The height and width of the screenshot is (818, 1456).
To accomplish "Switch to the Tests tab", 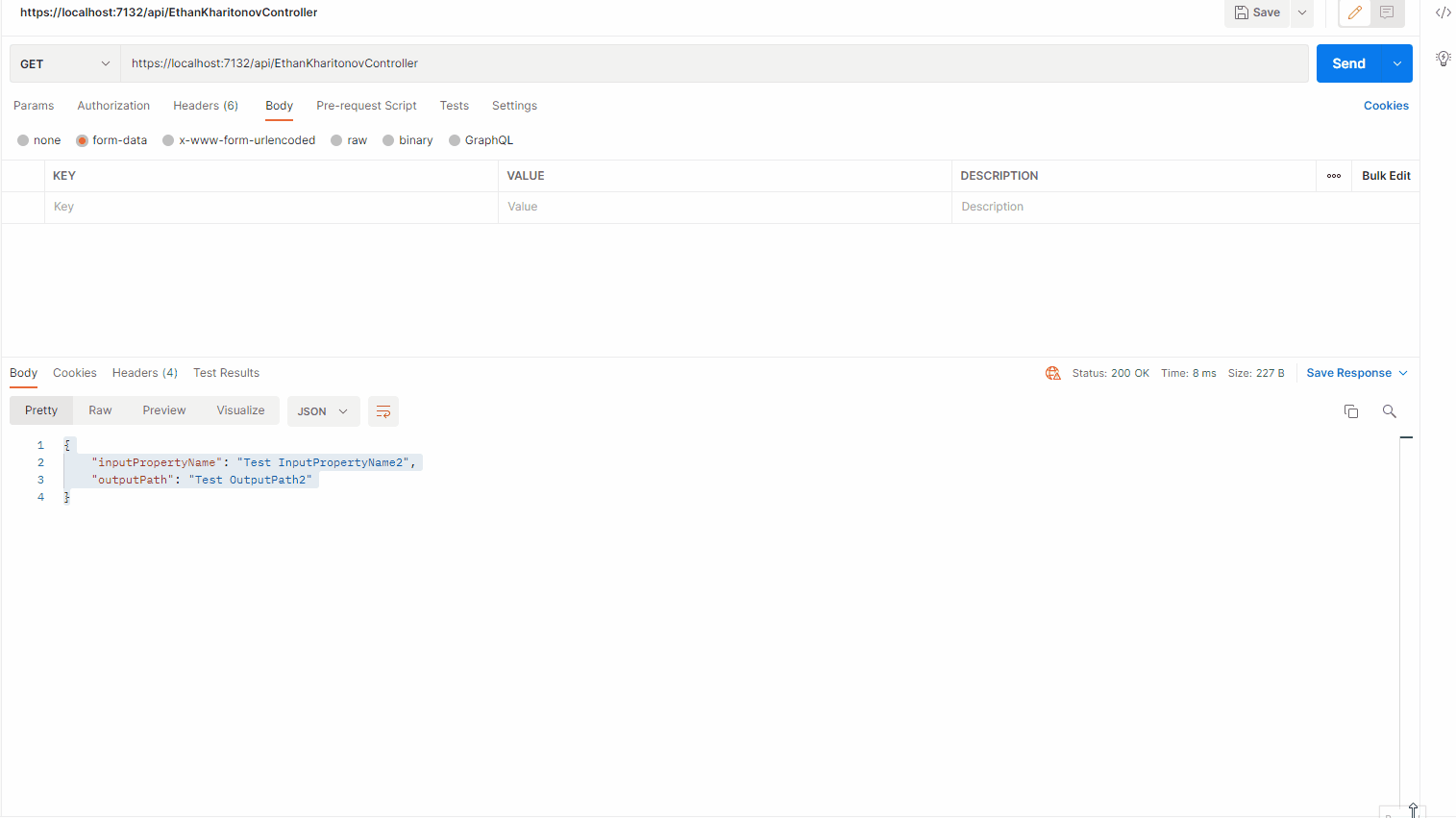I will (455, 106).
